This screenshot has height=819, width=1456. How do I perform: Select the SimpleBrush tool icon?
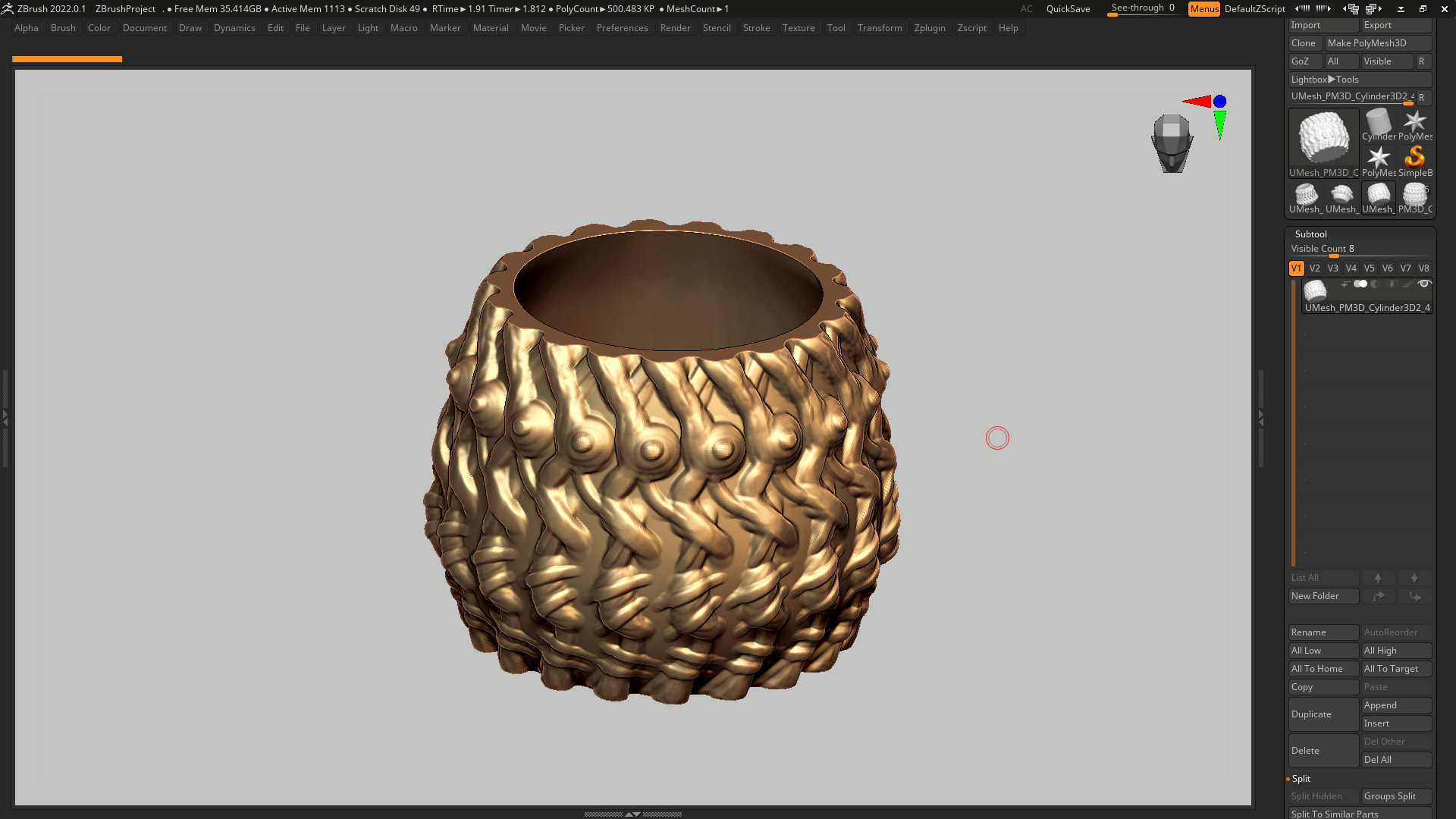point(1414,161)
